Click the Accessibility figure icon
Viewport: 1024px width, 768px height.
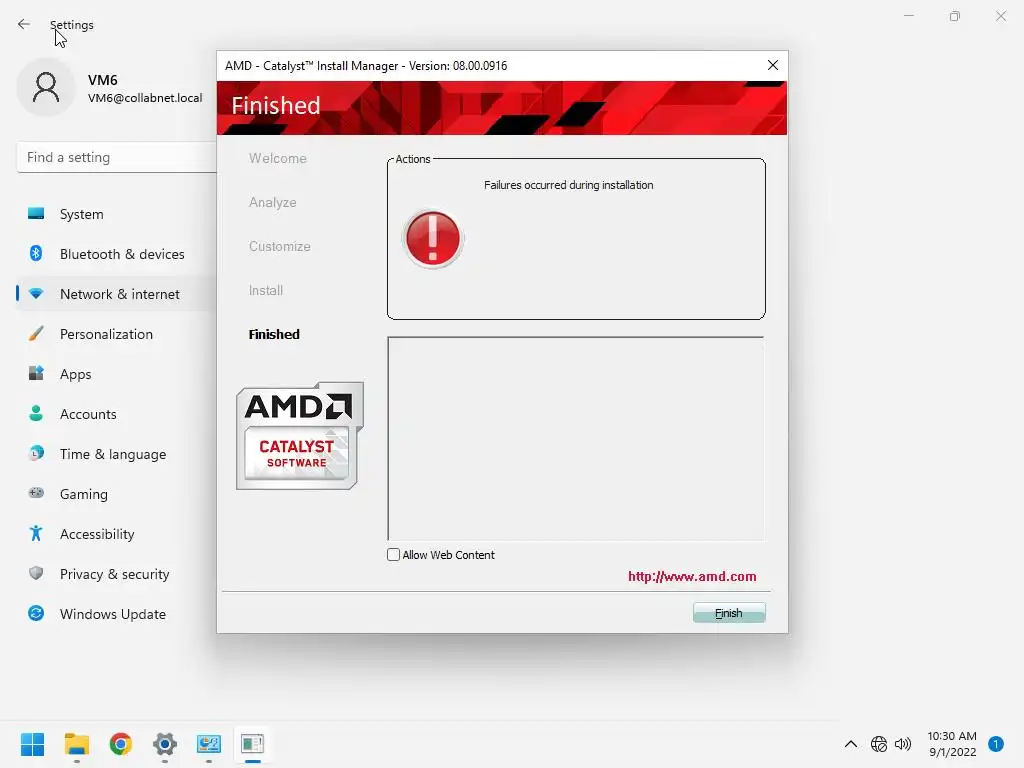coord(36,534)
